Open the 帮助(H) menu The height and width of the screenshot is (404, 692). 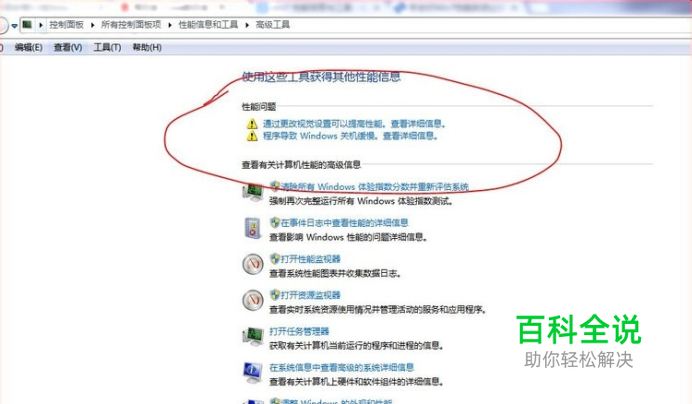click(x=147, y=47)
